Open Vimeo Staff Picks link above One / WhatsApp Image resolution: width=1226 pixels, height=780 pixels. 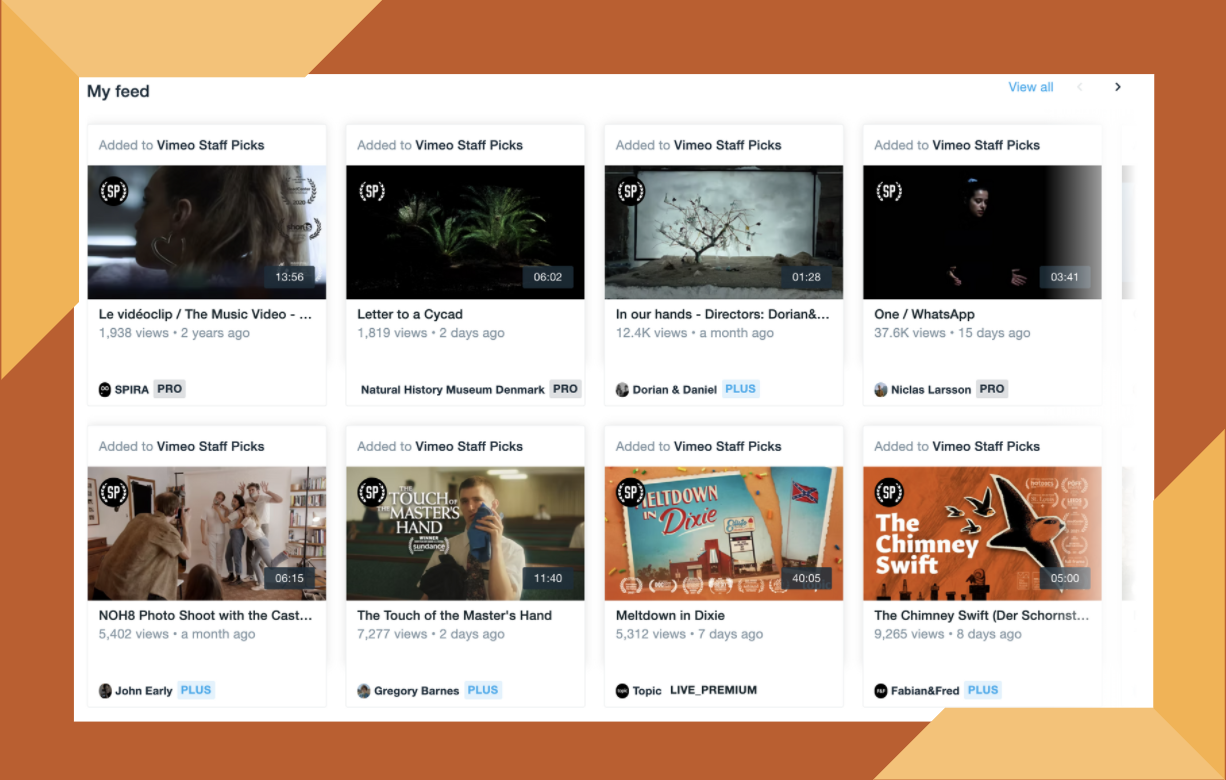tap(986, 145)
